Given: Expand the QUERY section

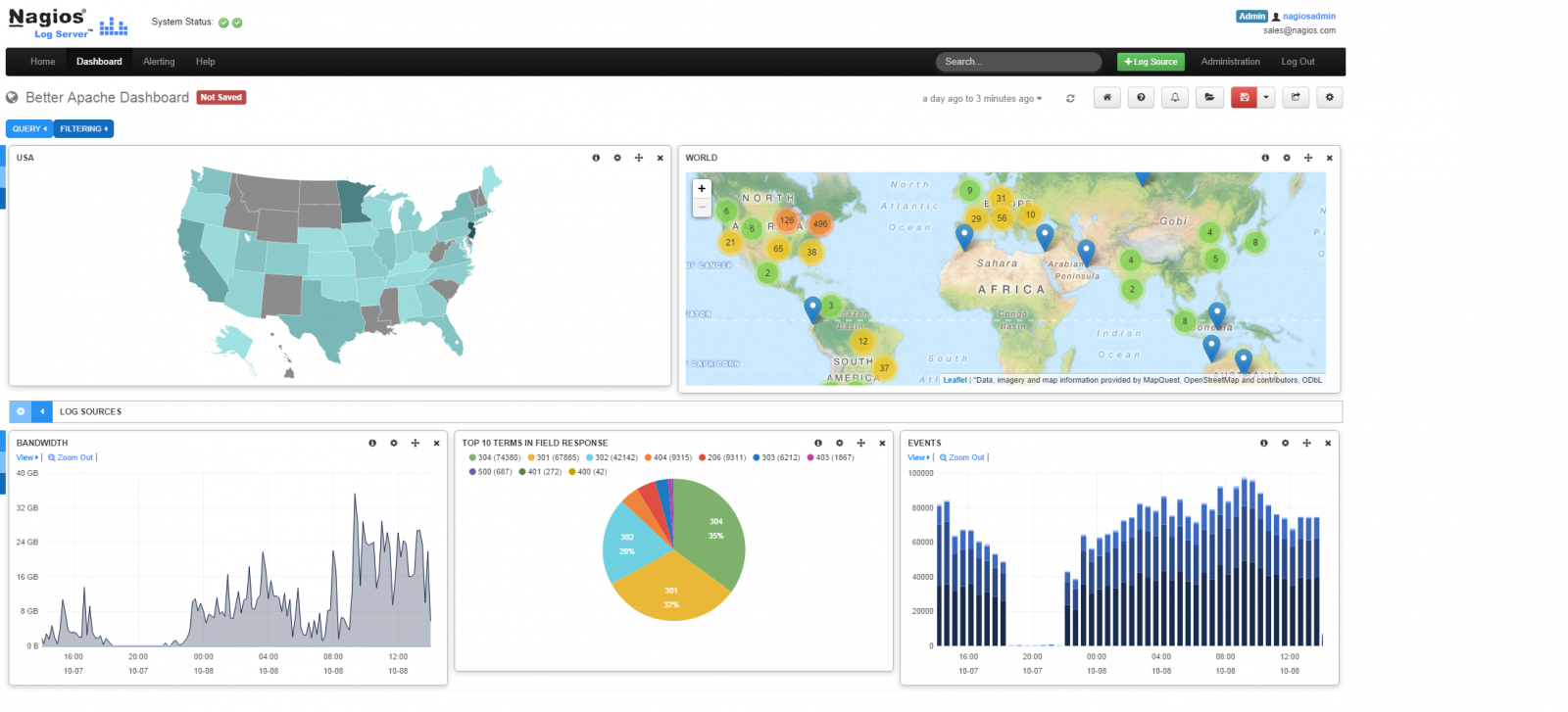Looking at the screenshot, I should (29, 128).
